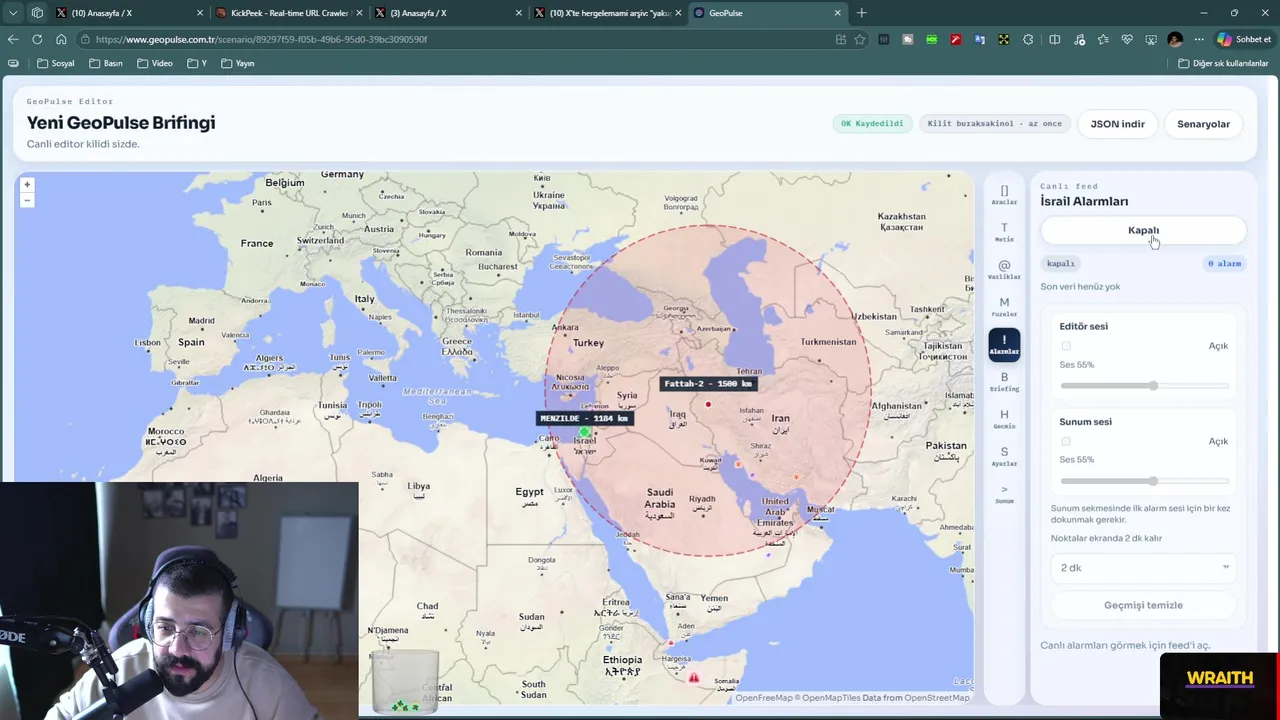Open browser settings and more menu
The image size is (1280, 720).
(x=1199, y=39)
